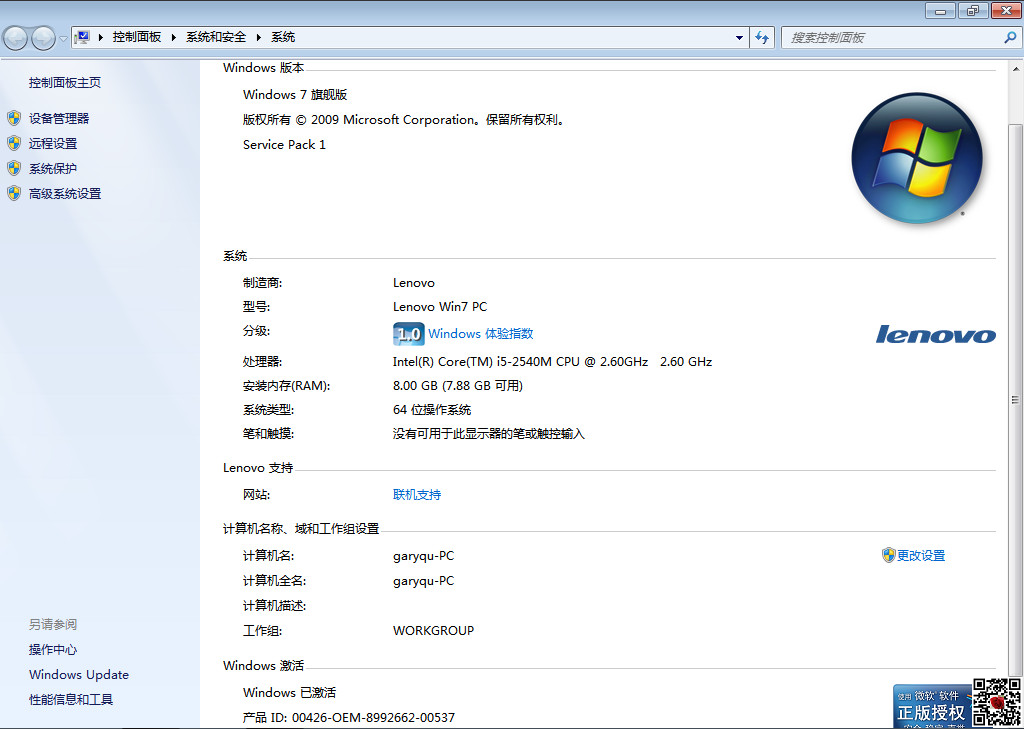The image size is (1024, 729).
Task: Click the Windows 7 logo orb
Action: pos(917,157)
